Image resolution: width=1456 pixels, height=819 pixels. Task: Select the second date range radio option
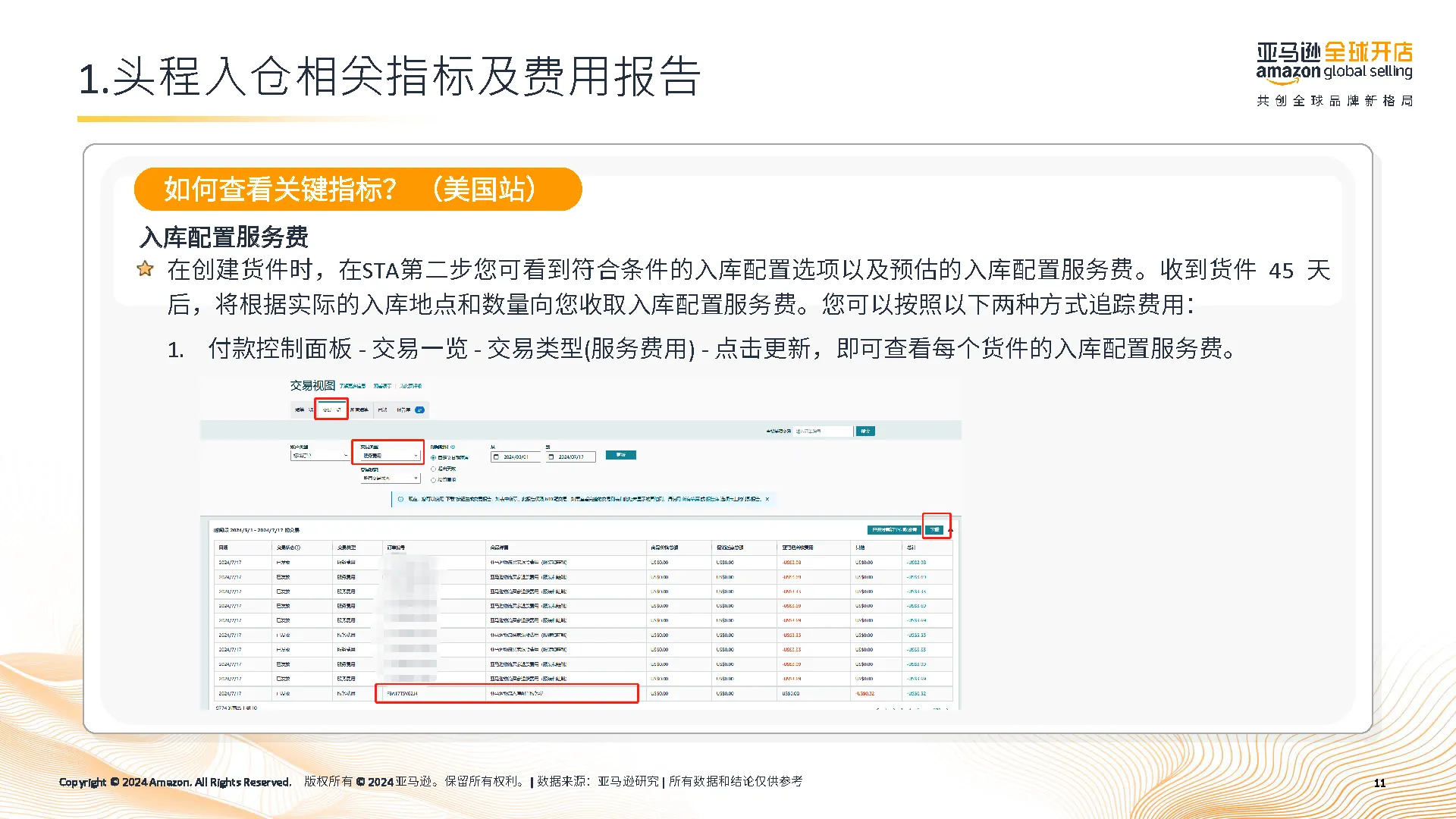[x=434, y=469]
